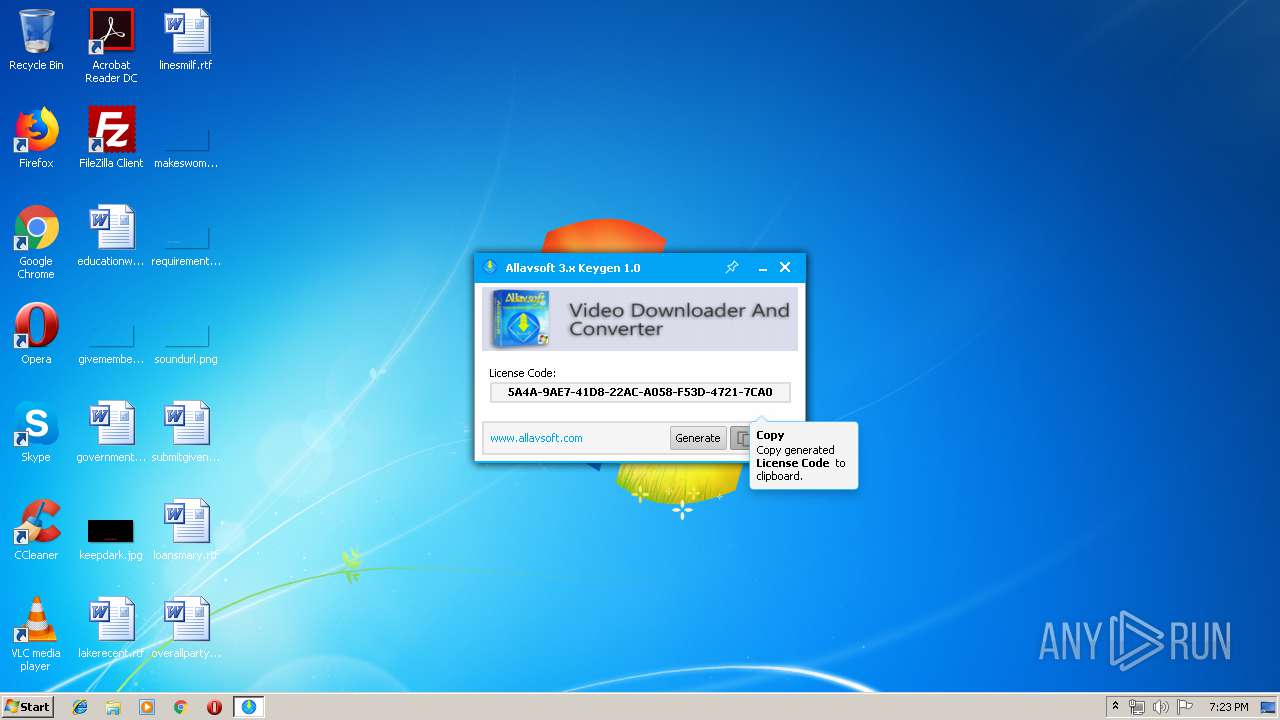The width and height of the screenshot is (1280, 720).
Task: Open Opera from the taskbar
Action: [214, 707]
